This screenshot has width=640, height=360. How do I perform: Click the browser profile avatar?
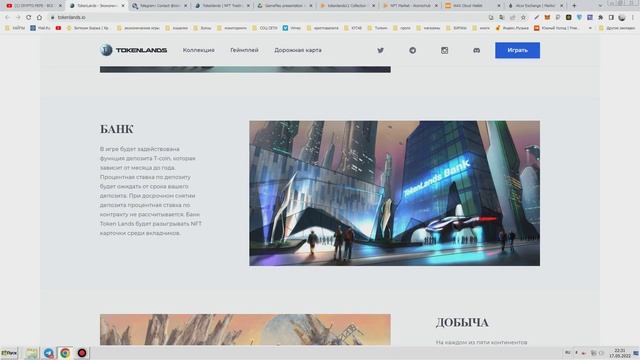tap(622, 17)
